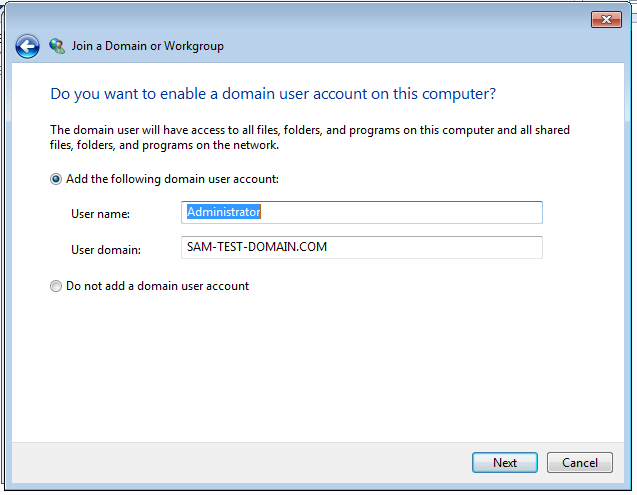Click the "Join a Domain or Workgroup" title text

pos(146,46)
